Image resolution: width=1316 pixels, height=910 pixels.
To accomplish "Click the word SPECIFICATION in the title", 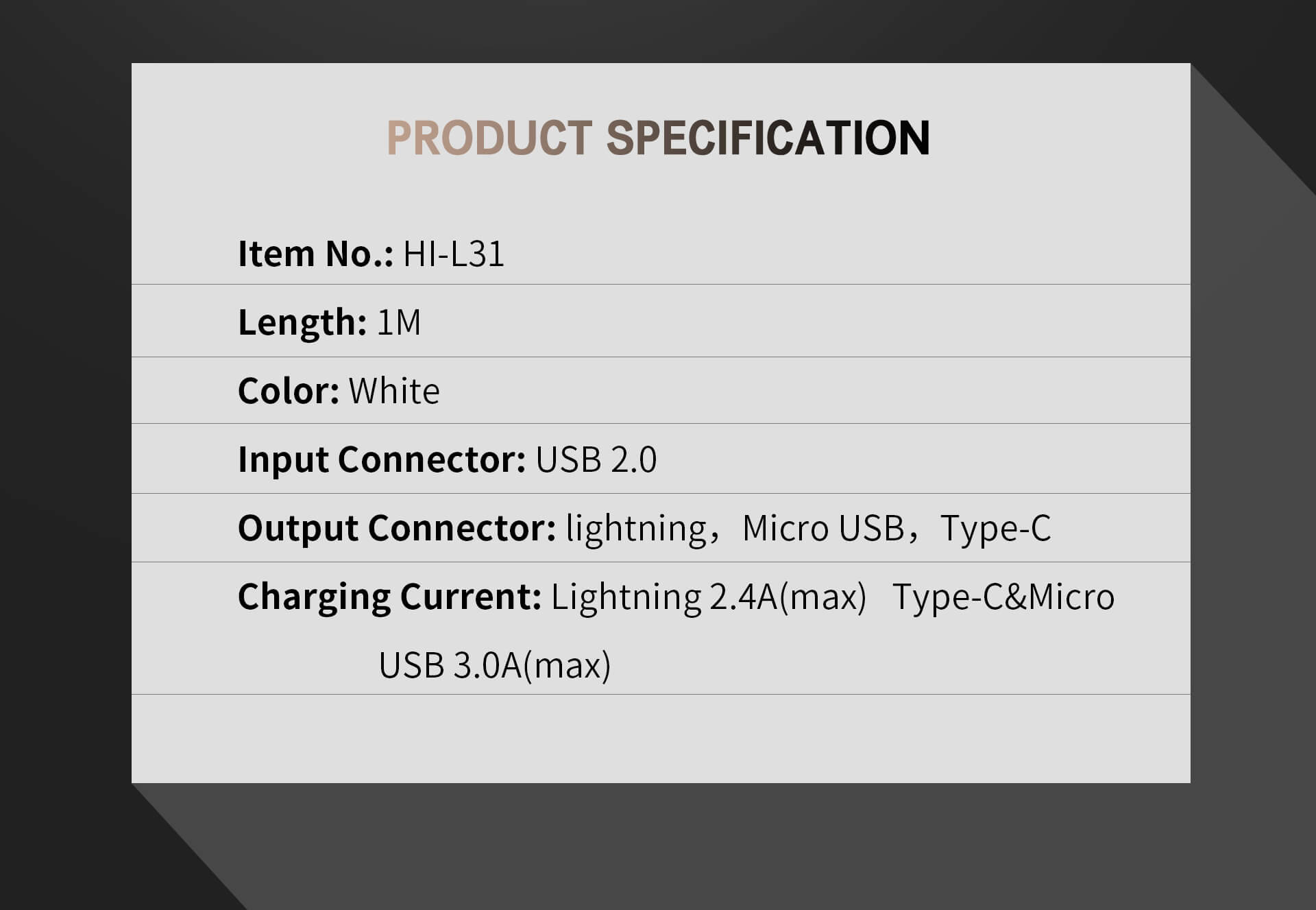I will click(x=768, y=138).
